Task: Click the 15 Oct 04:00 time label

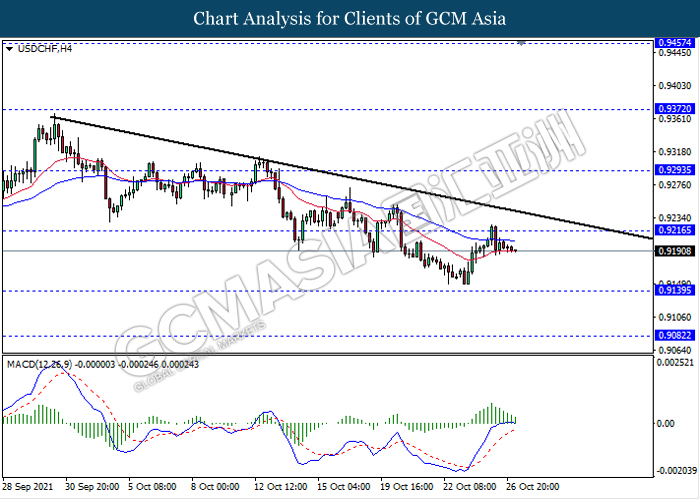Action: pyautogui.click(x=344, y=487)
